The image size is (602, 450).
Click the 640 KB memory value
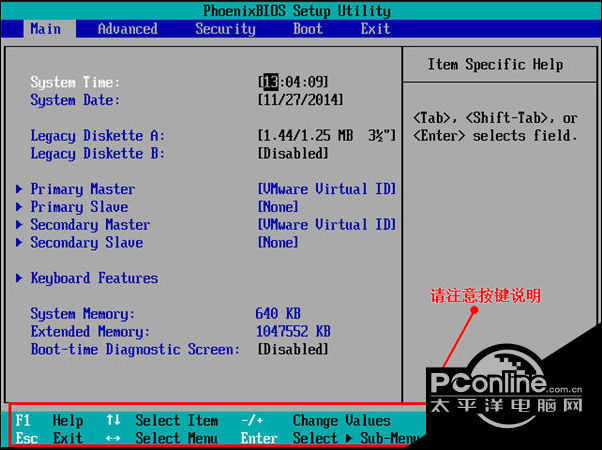[278, 313]
